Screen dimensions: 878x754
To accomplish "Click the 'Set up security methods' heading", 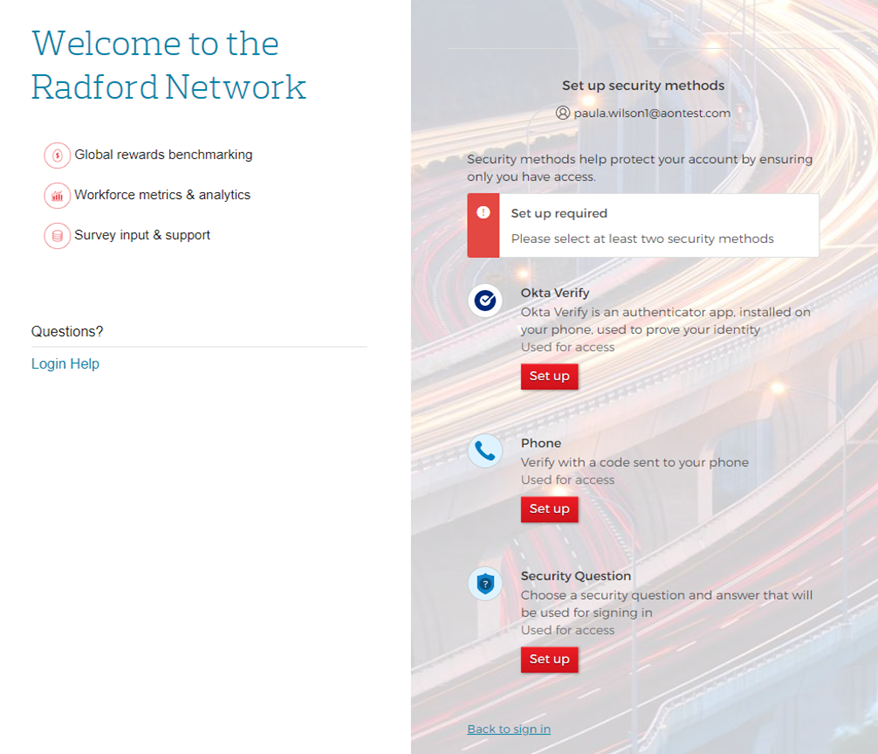I will 643,86.
